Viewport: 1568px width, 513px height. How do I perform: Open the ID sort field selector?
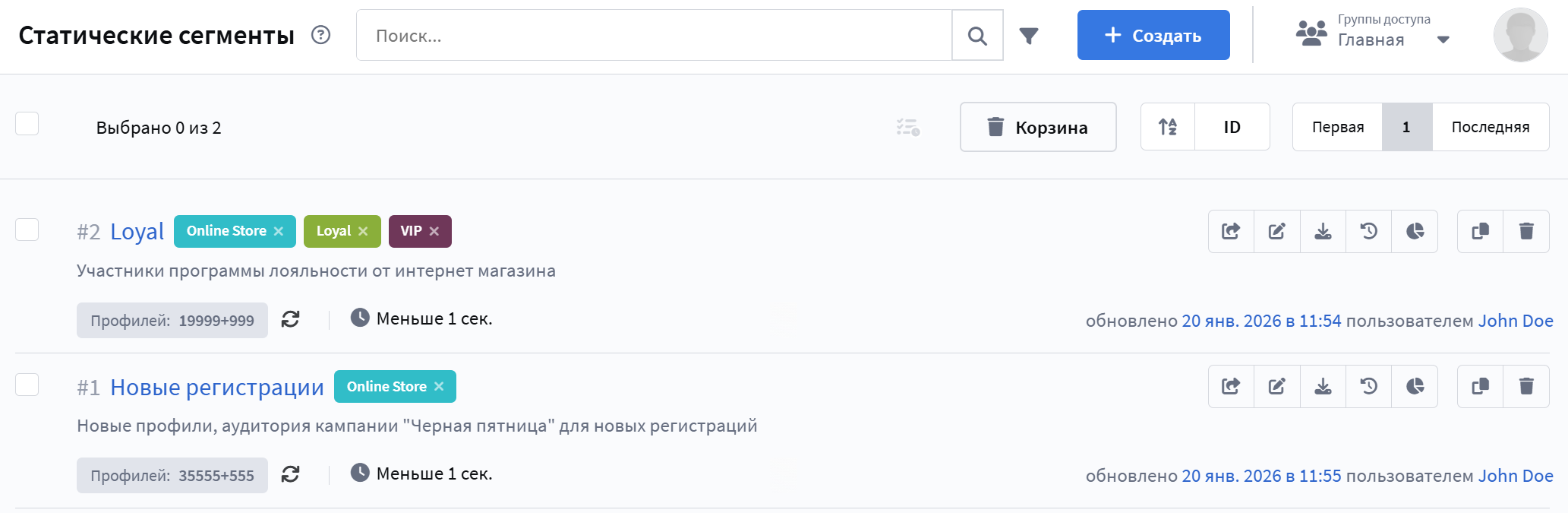coord(1232,127)
